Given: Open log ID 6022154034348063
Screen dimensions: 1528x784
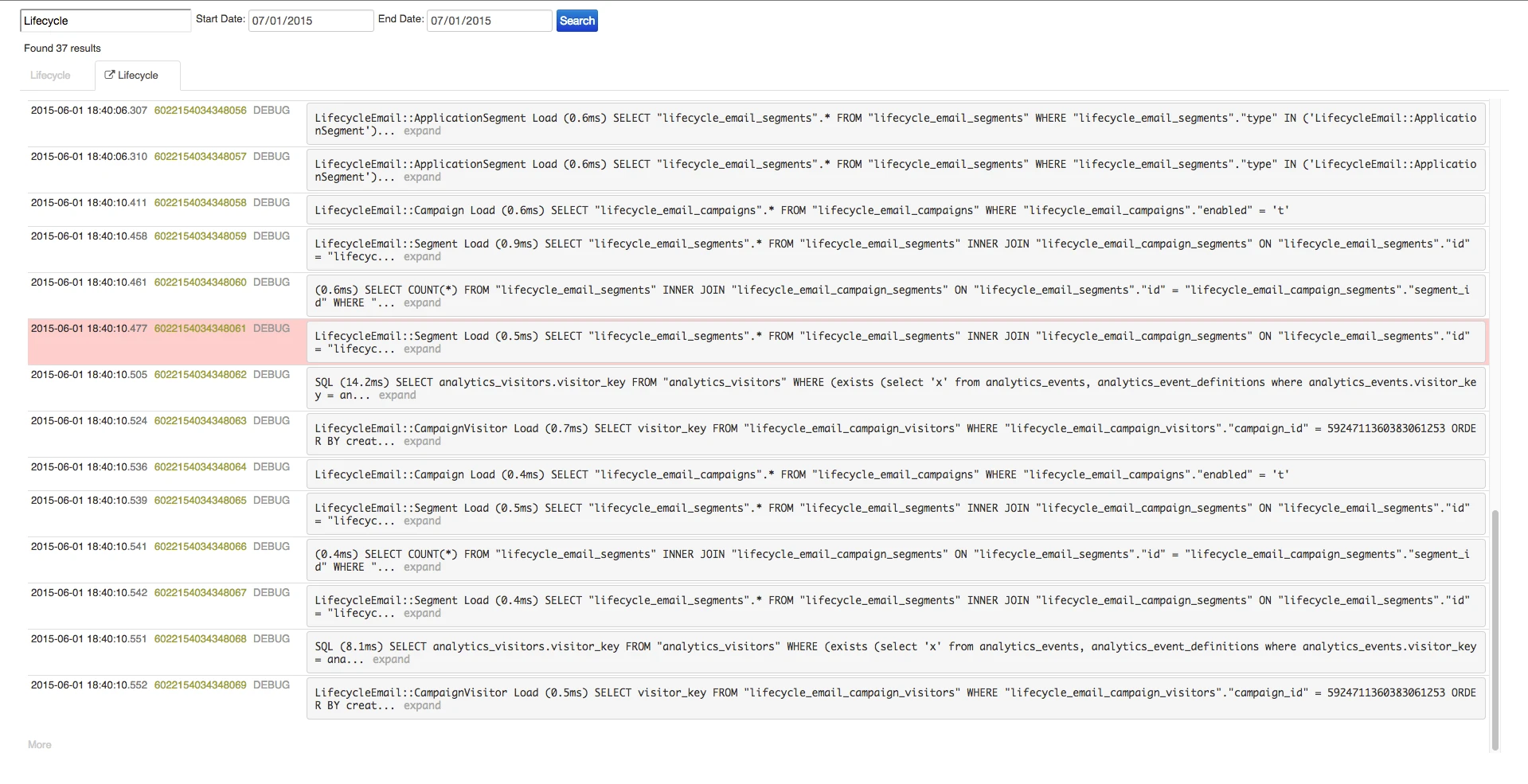Looking at the screenshot, I should pos(200,421).
